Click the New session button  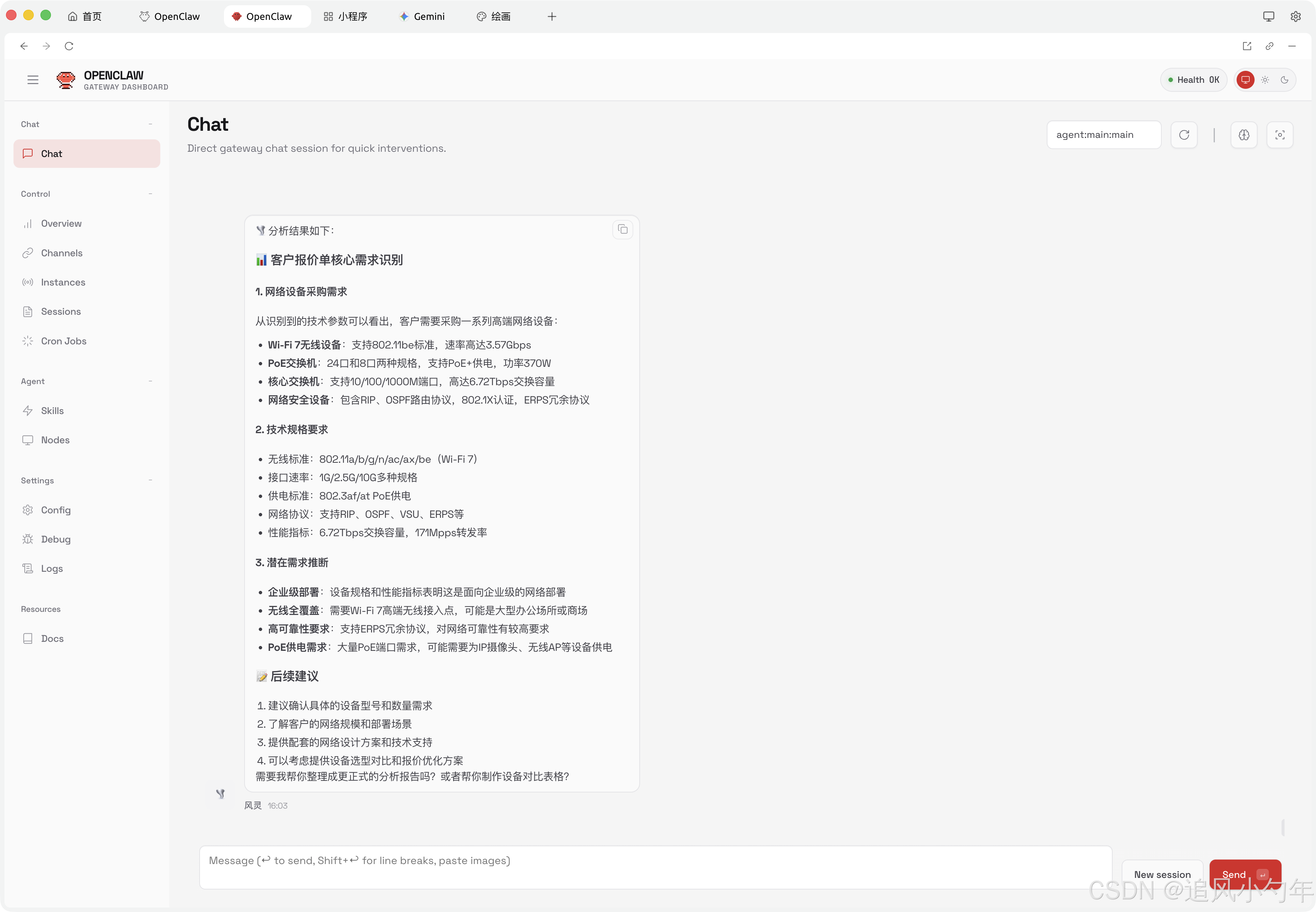pos(1162,874)
